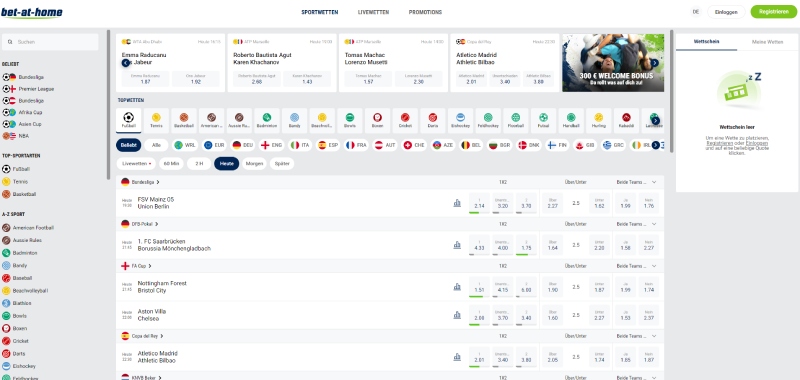The height and width of the screenshot is (380, 800).
Task: Select the Kabaddi tile in Topwetten row
Action: point(626,120)
